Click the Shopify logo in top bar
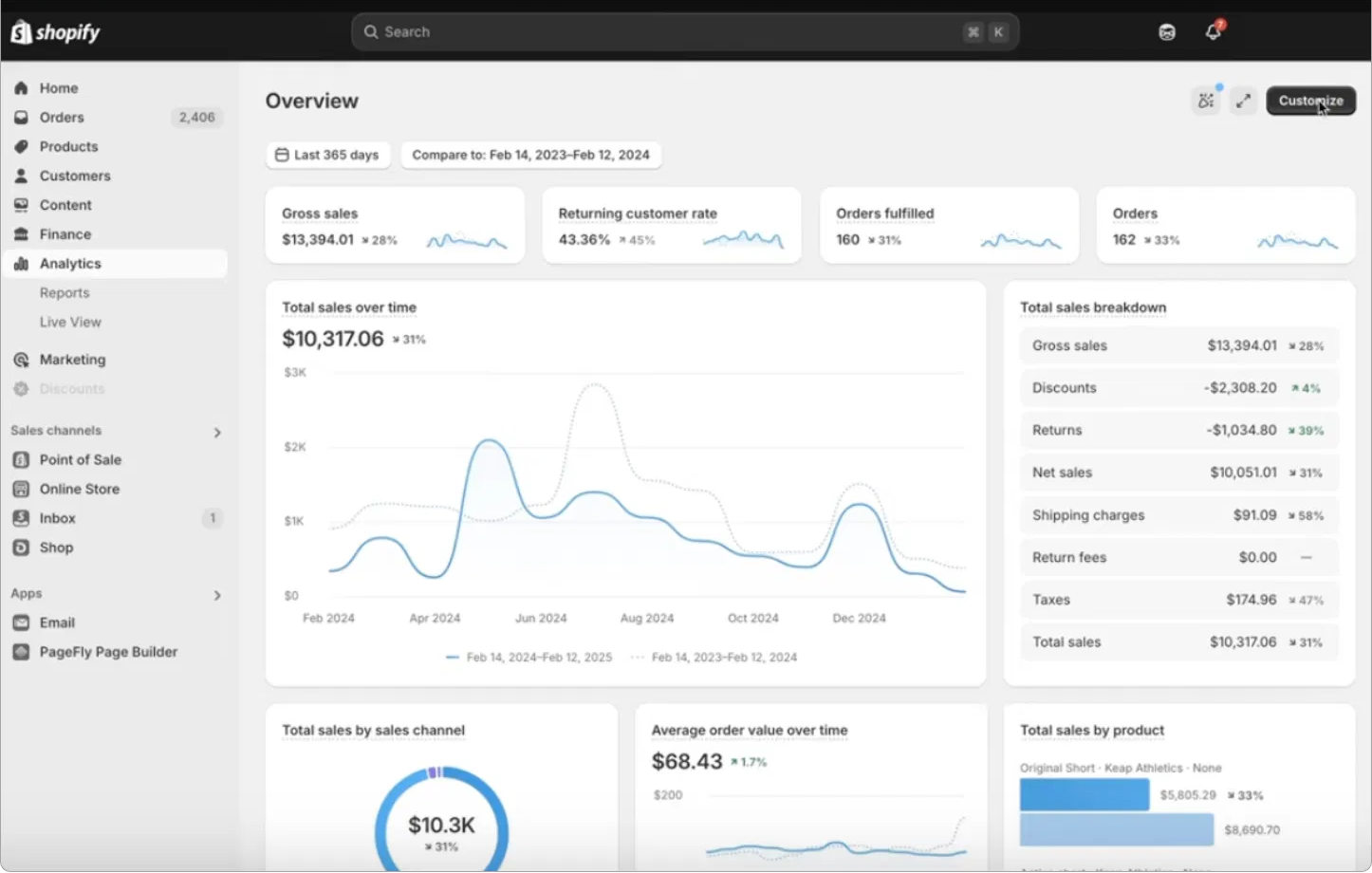Screen dimensions: 1372x873 (x=56, y=32)
